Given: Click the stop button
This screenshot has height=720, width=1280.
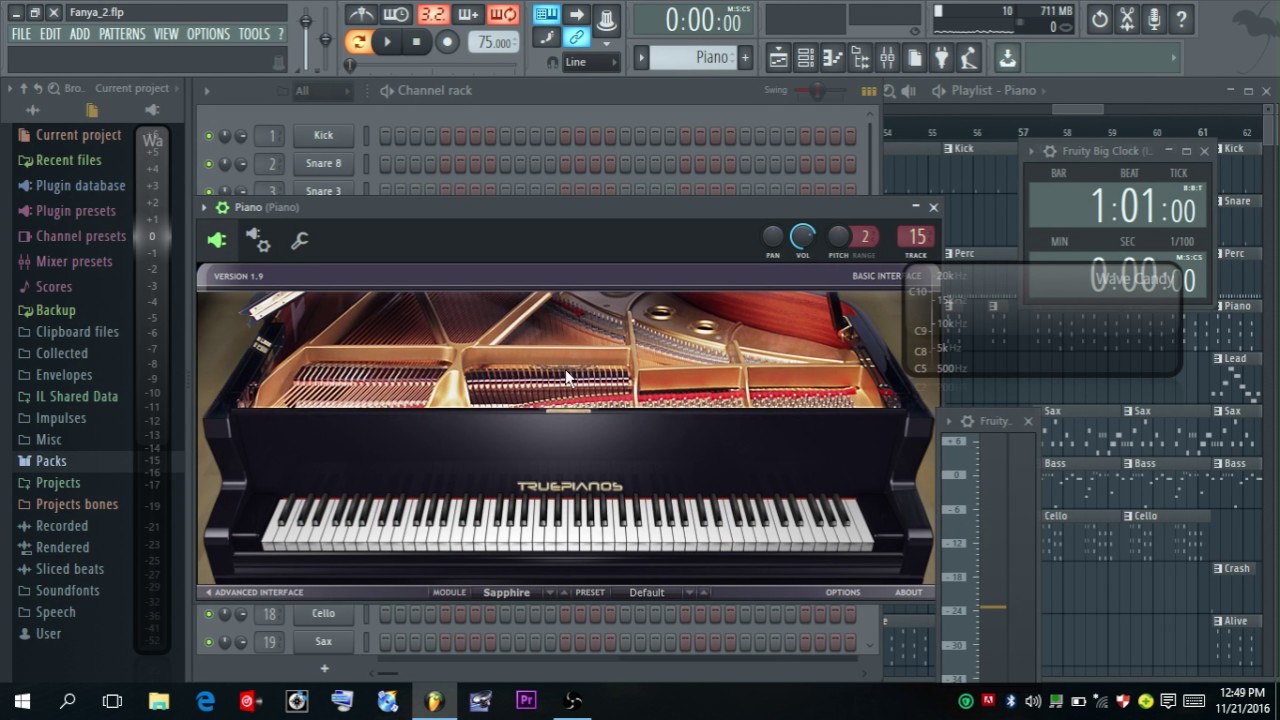Looking at the screenshot, I should [416, 42].
